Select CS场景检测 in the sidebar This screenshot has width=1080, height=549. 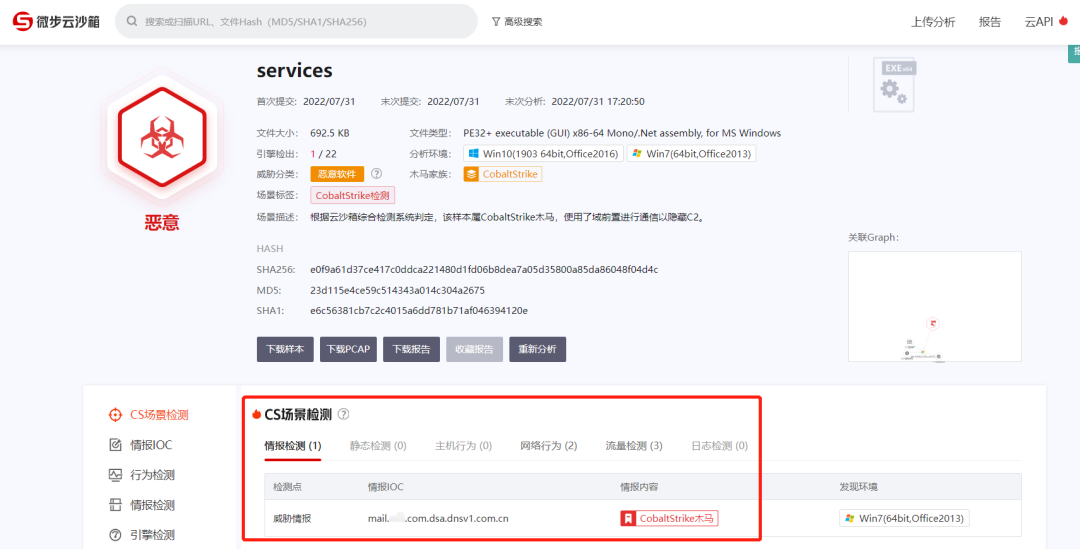[149, 415]
